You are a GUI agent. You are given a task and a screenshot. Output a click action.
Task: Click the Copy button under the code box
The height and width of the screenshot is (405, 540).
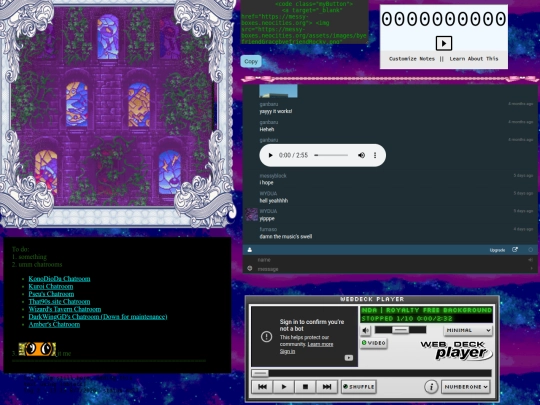click(251, 61)
